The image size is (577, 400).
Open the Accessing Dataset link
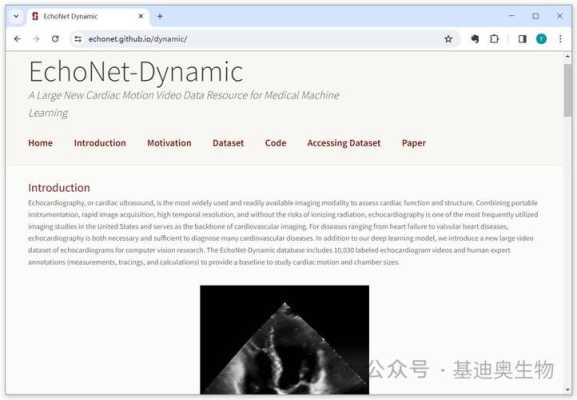pyautogui.click(x=344, y=143)
